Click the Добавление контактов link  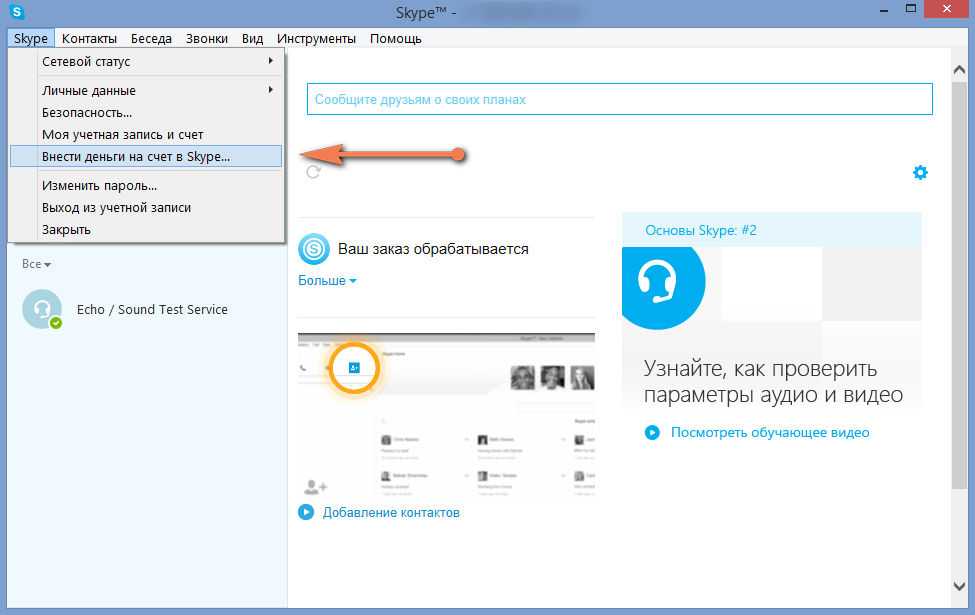tap(390, 513)
